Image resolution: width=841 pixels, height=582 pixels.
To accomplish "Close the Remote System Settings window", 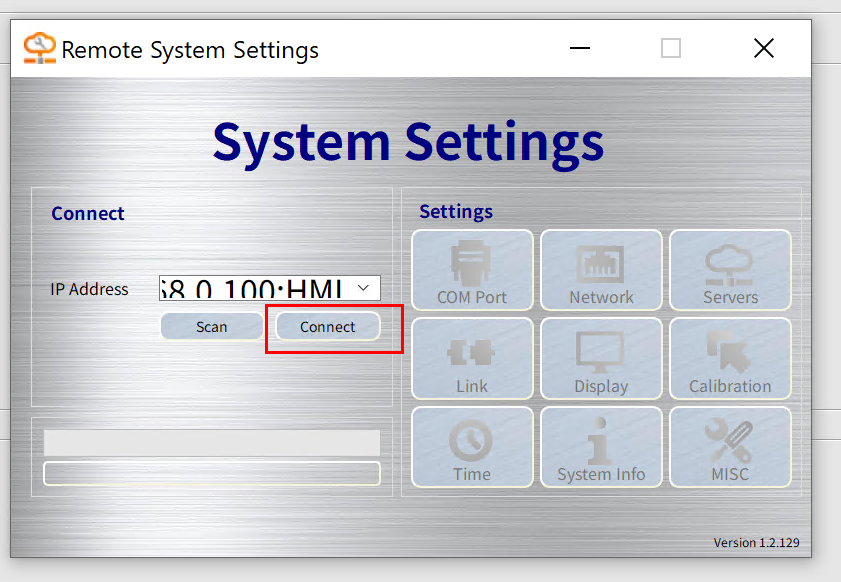I will click(x=764, y=48).
